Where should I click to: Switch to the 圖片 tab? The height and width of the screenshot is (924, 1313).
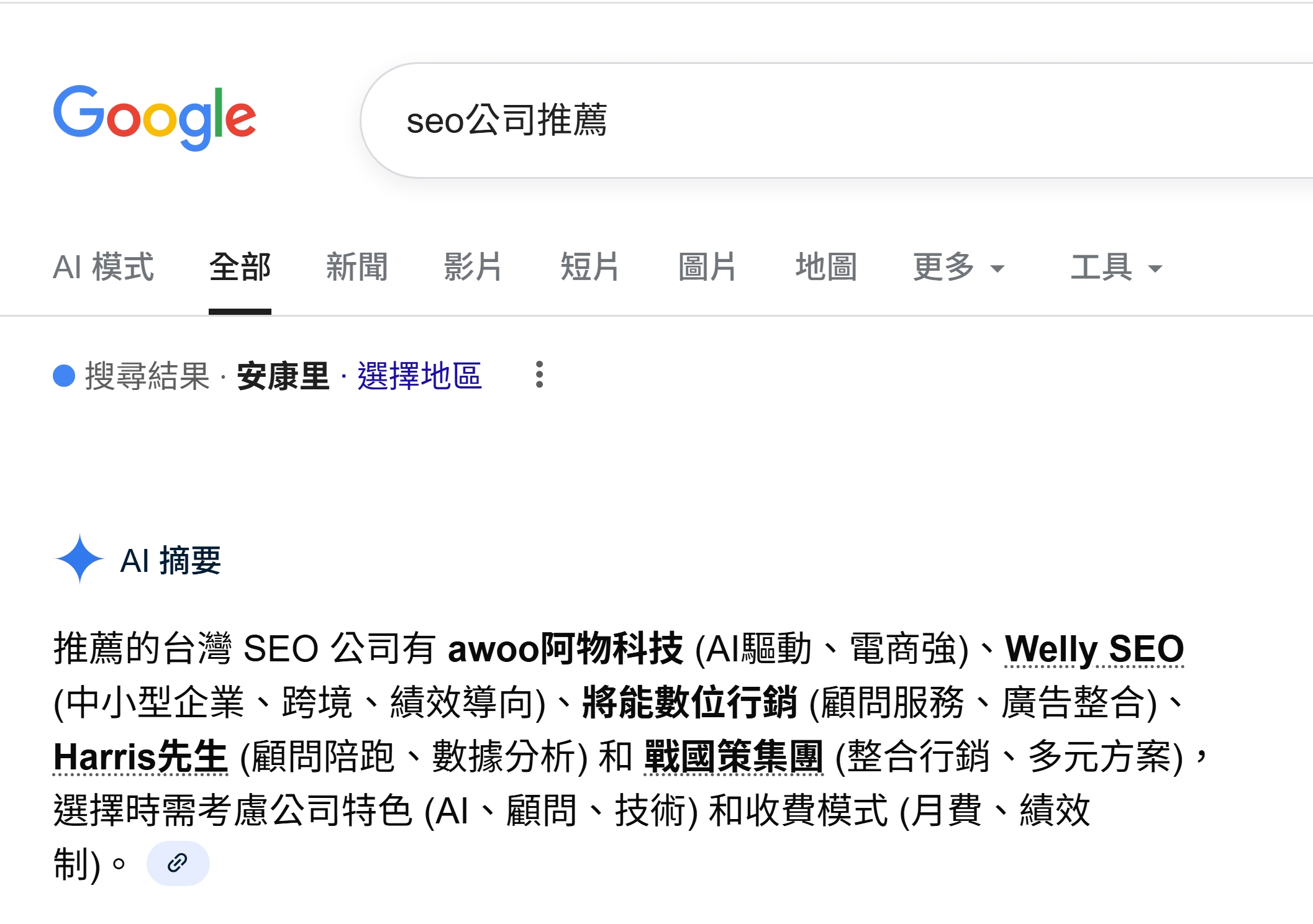(707, 268)
